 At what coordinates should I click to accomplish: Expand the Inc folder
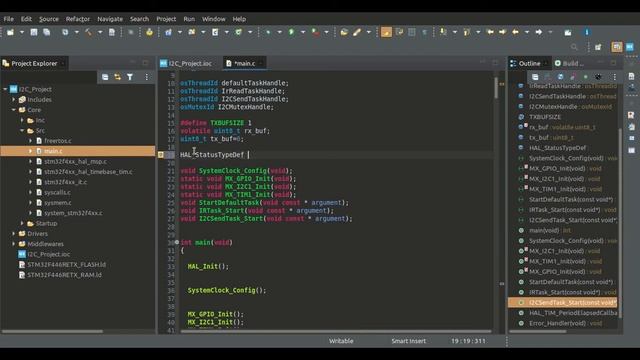22,120
